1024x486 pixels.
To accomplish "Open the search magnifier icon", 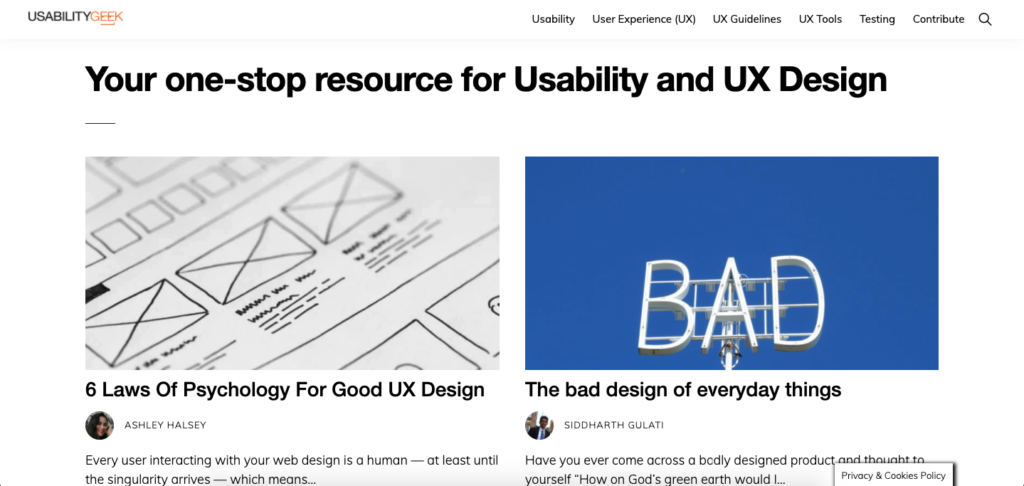I will tap(985, 20).
